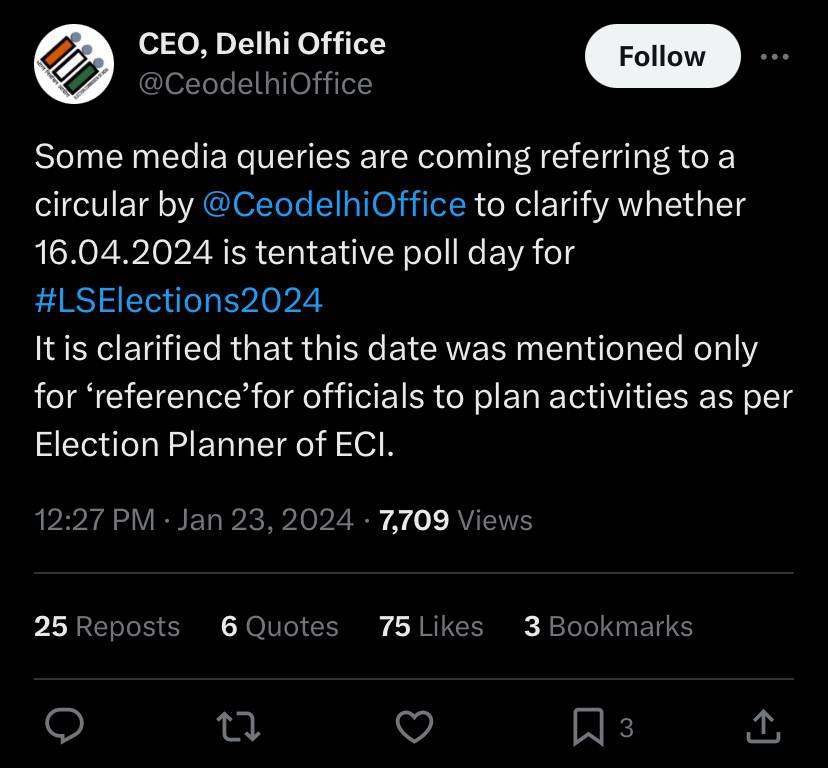828x768 pixels.
Task: Click the @CeodelhiOffice handle under the name
Action: point(256,84)
